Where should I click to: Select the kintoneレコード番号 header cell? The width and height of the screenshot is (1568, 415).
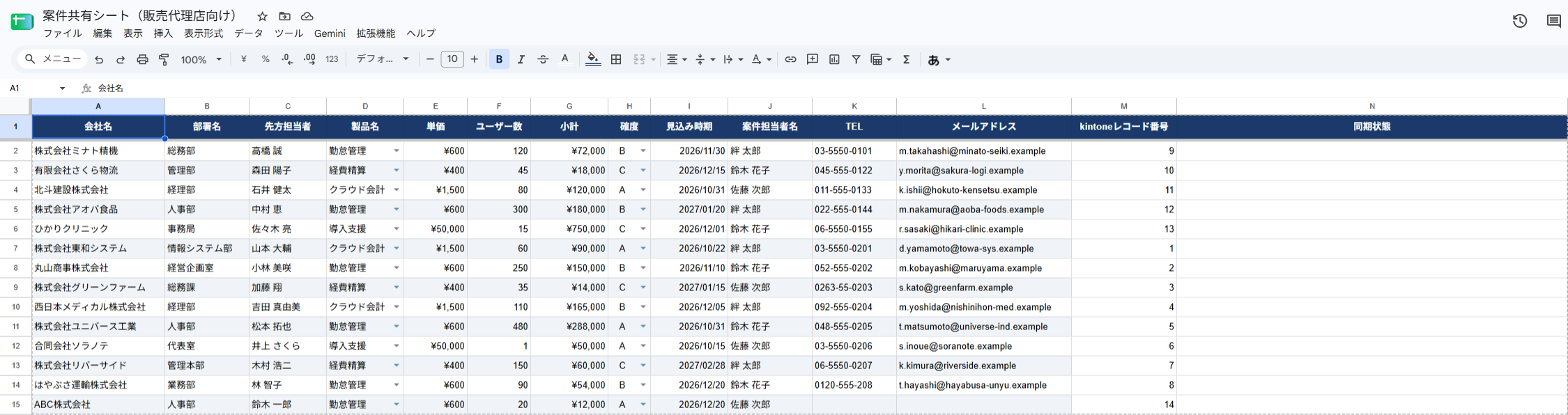tap(1123, 127)
